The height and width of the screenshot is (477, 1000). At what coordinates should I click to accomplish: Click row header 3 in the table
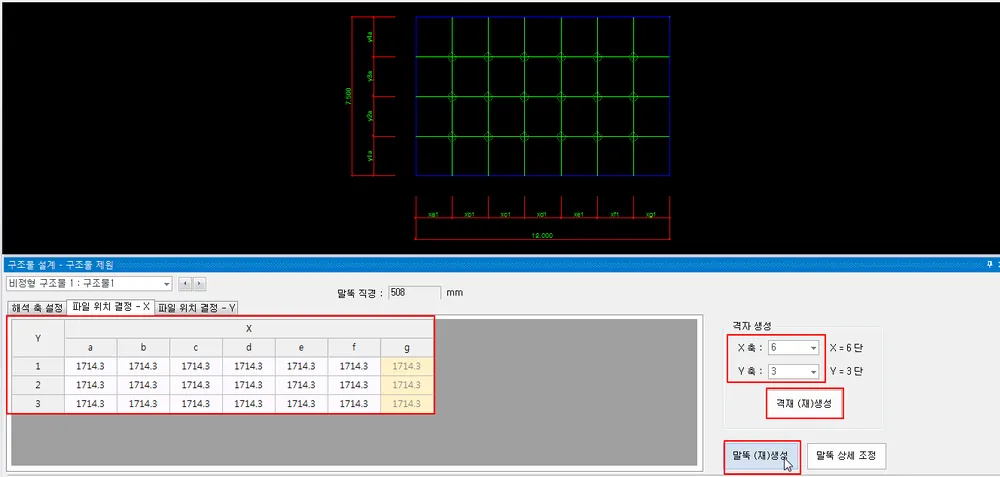(x=38, y=404)
